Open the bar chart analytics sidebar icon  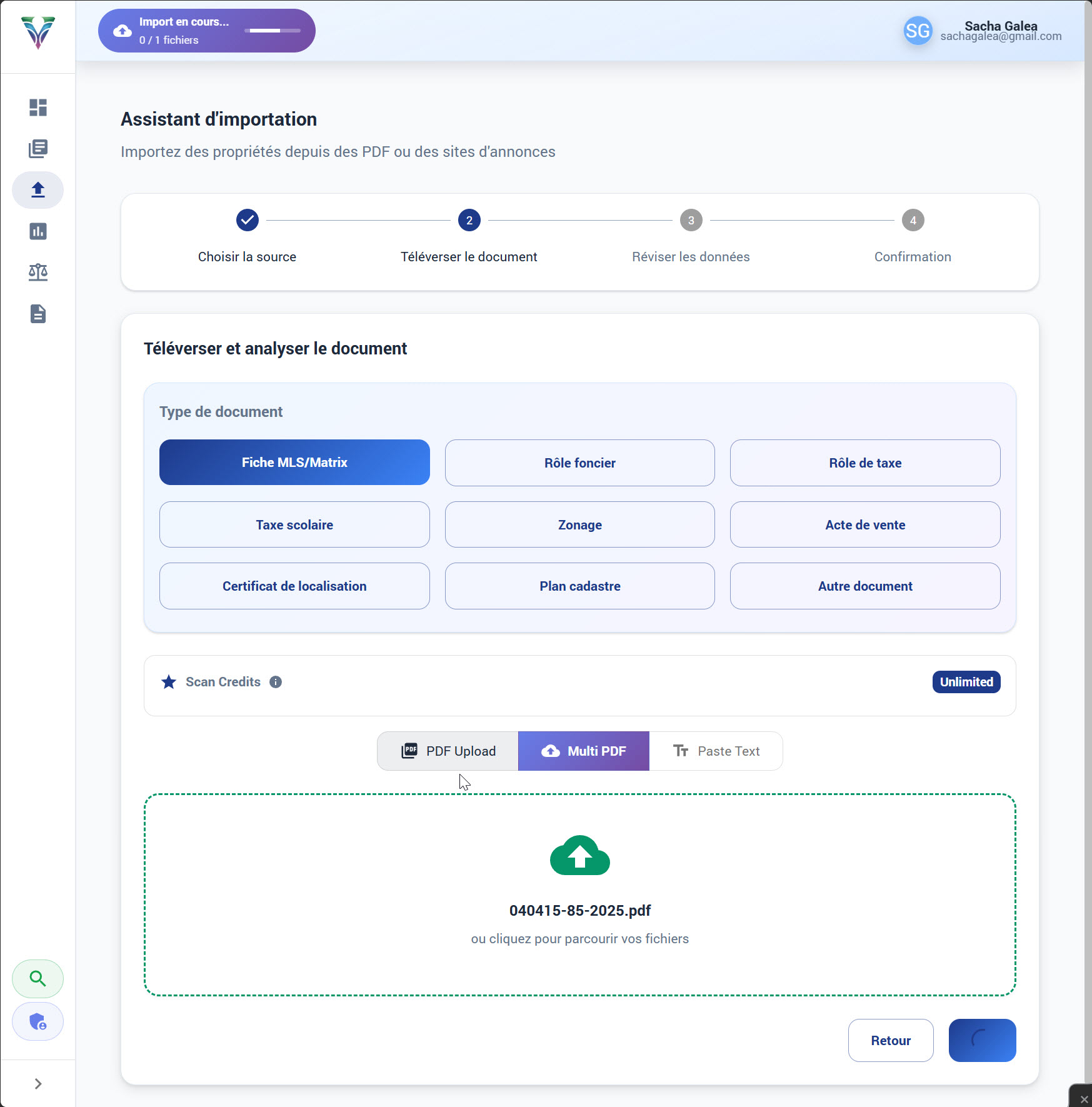click(38, 231)
